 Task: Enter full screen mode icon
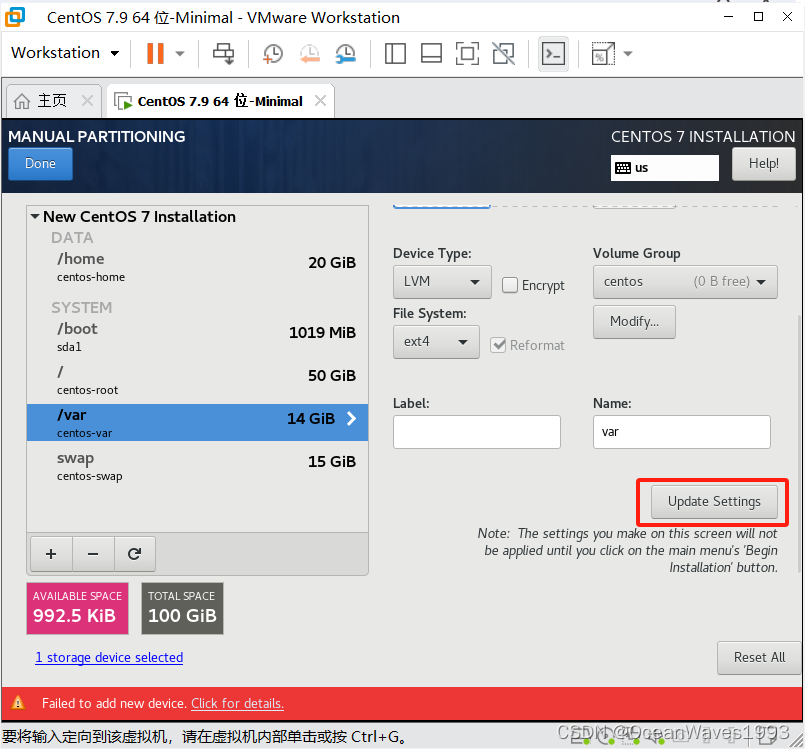[467, 53]
